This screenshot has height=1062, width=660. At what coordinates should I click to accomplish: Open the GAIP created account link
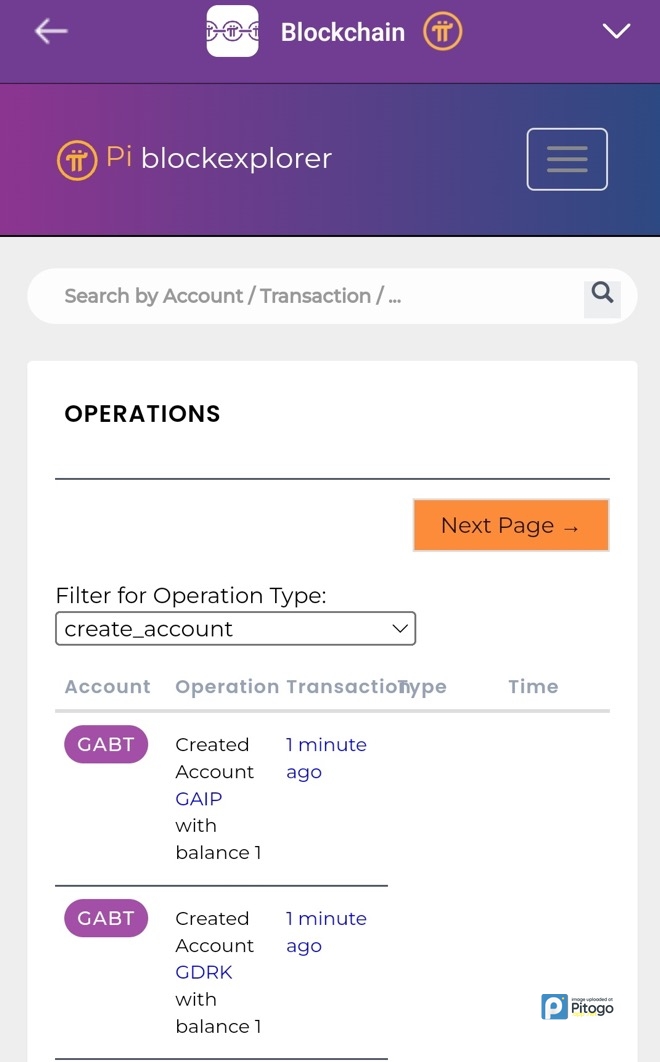(x=198, y=799)
